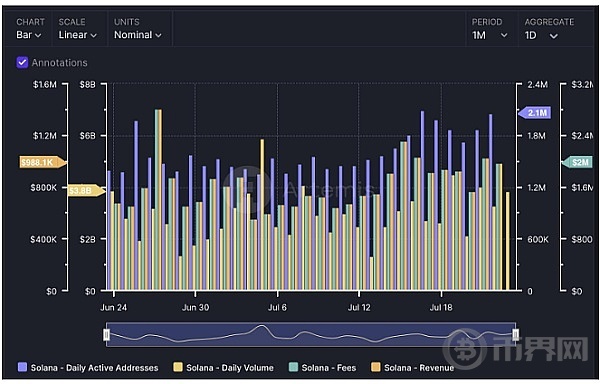Screen dimensions: 600x384
Task: Click the 600K right axis label
Action: point(538,239)
